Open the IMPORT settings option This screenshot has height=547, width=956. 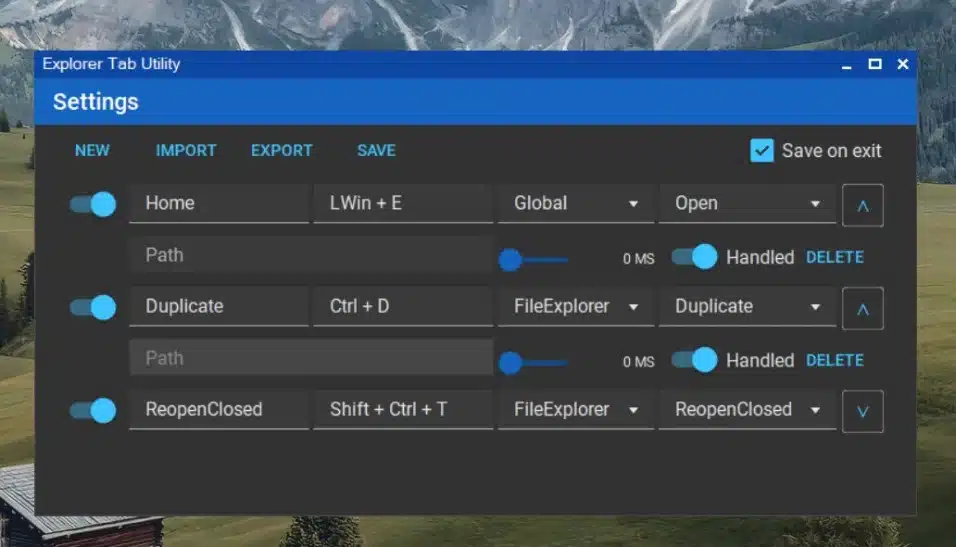pyautogui.click(x=186, y=151)
